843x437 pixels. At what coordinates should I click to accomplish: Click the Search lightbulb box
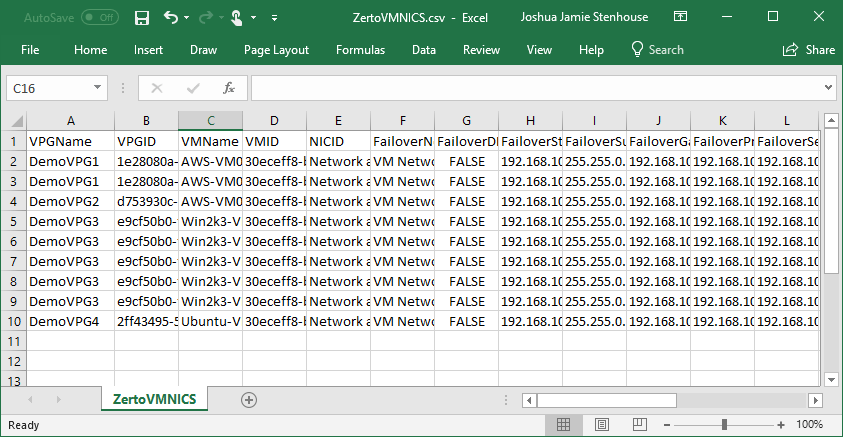point(658,50)
